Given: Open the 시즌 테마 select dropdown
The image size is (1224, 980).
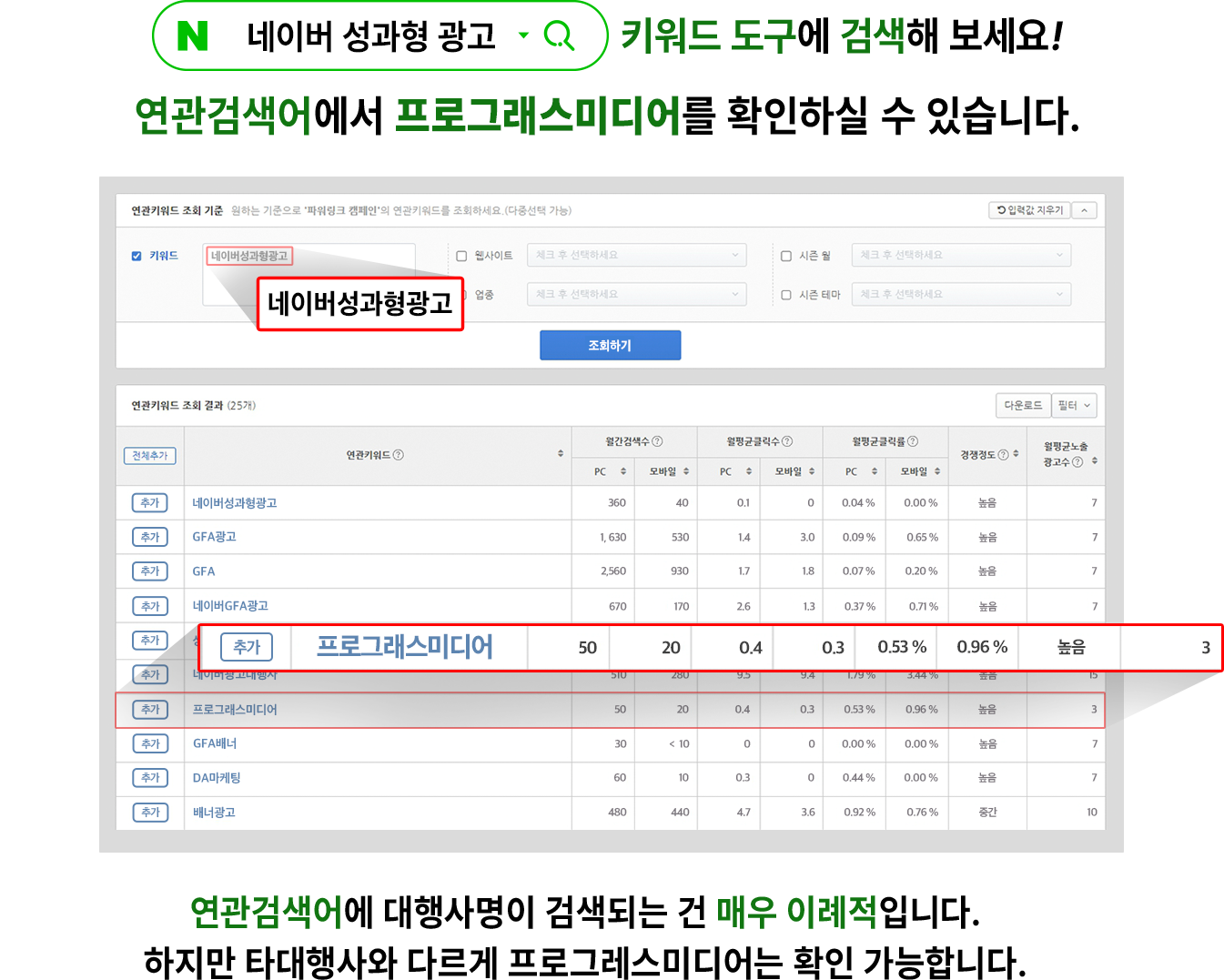Looking at the screenshot, I should pos(961,294).
